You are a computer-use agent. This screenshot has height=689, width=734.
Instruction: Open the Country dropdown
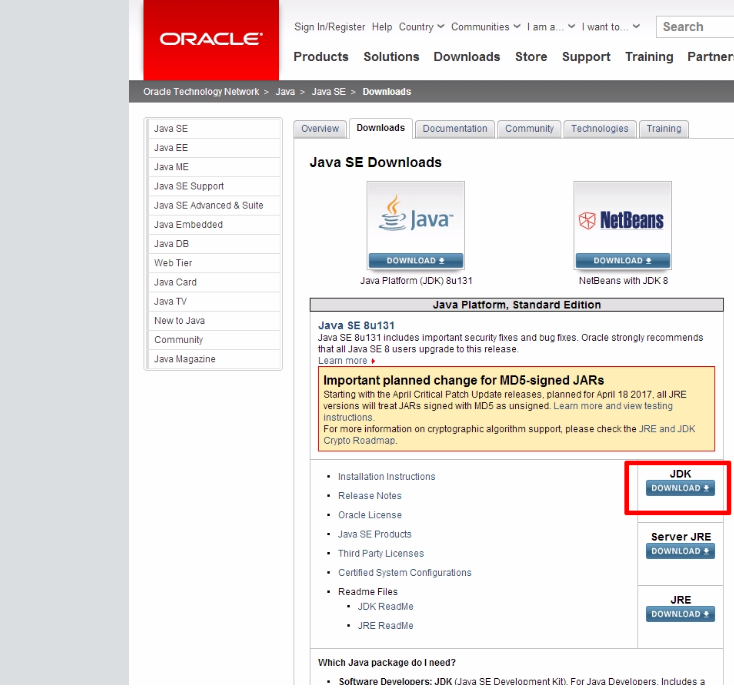tap(421, 27)
